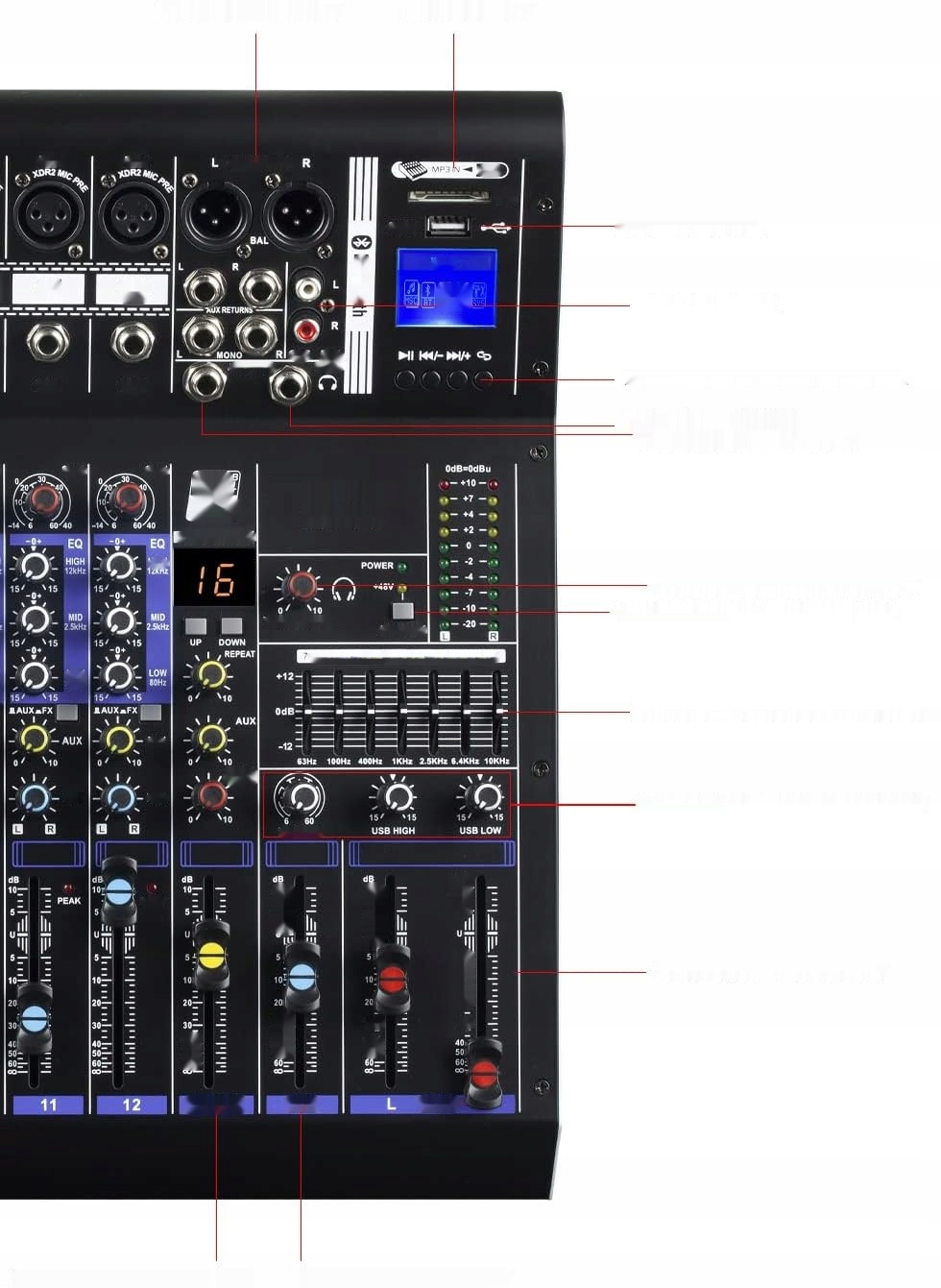Click channel 12 yellow AUX knob
The image size is (941, 1288).
(119, 740)
